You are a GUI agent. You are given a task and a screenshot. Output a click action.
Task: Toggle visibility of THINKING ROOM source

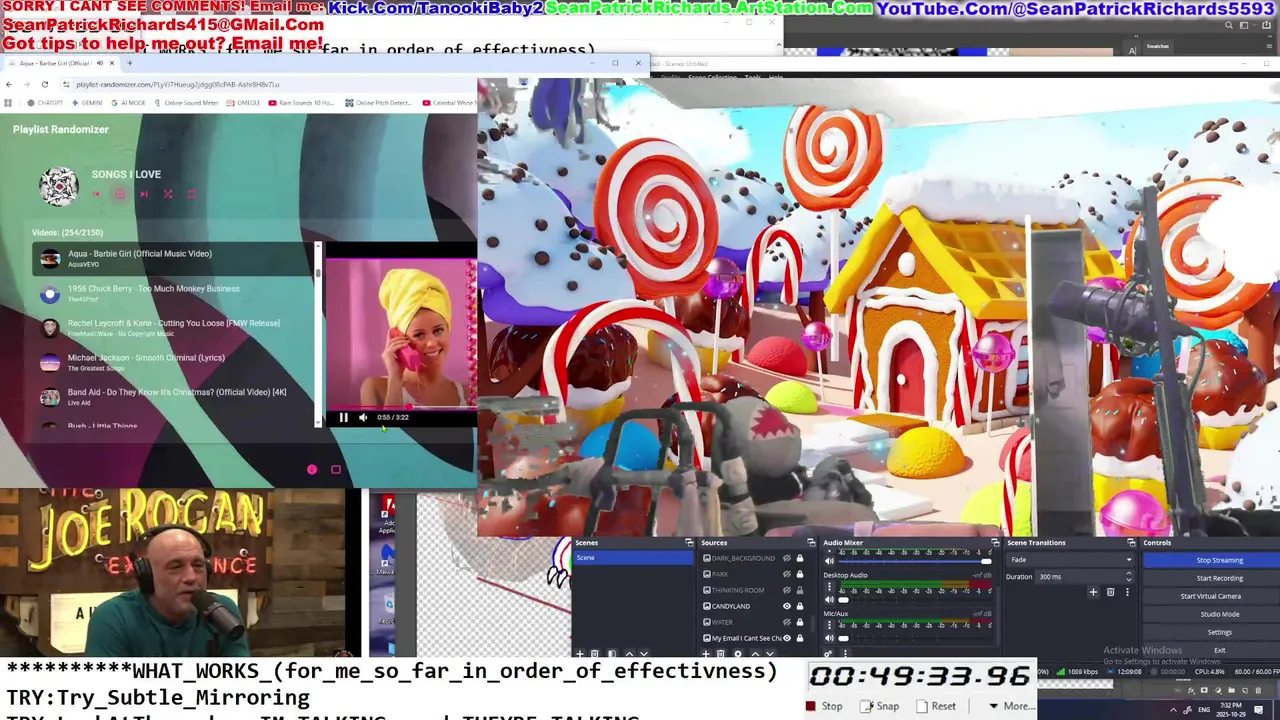[786, 590]
